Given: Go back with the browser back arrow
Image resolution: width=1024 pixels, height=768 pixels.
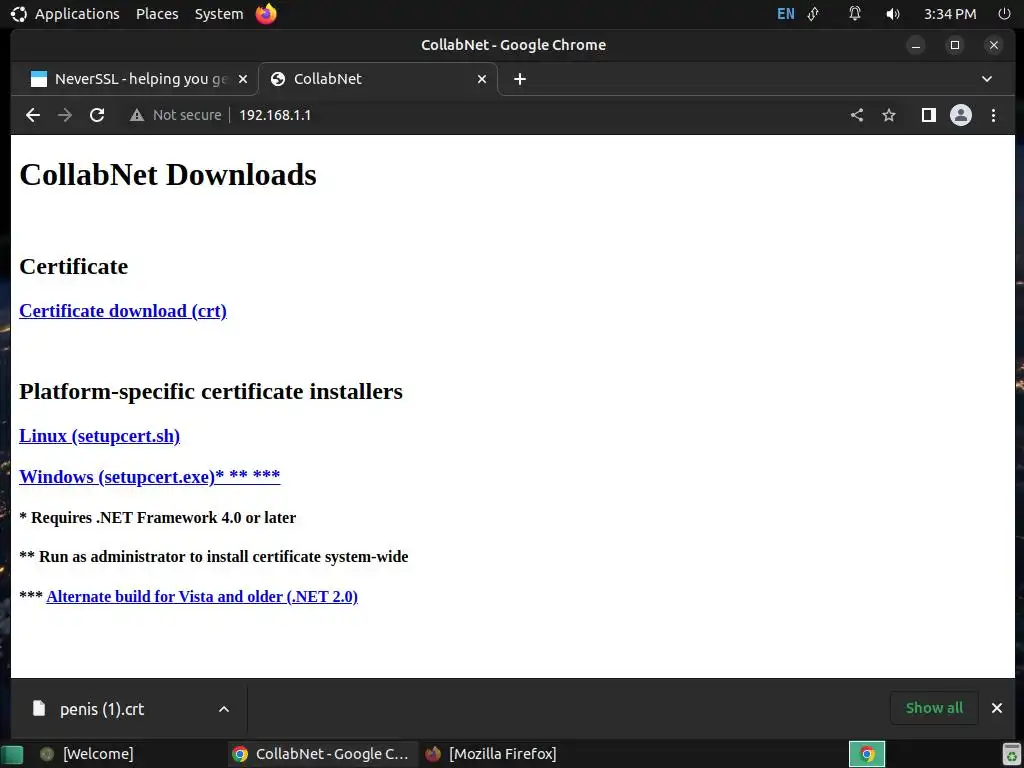Looking at the screenshot, I should [x=33, y=115].
